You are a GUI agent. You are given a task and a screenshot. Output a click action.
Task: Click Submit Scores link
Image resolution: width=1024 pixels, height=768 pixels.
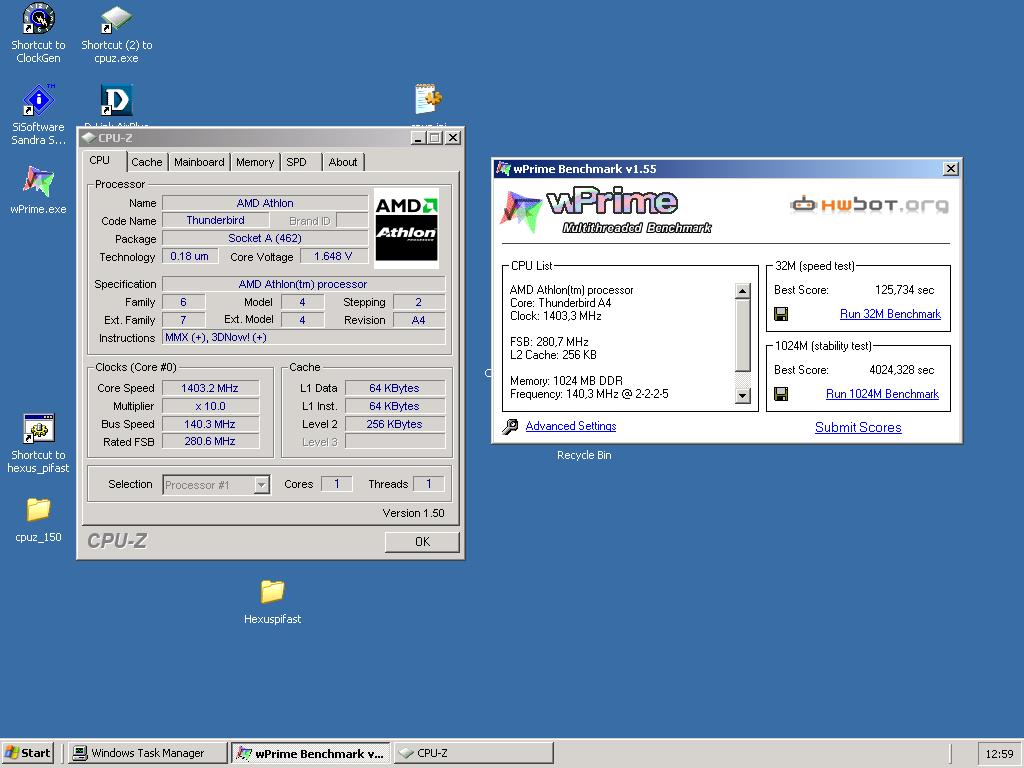pos(858,427)
